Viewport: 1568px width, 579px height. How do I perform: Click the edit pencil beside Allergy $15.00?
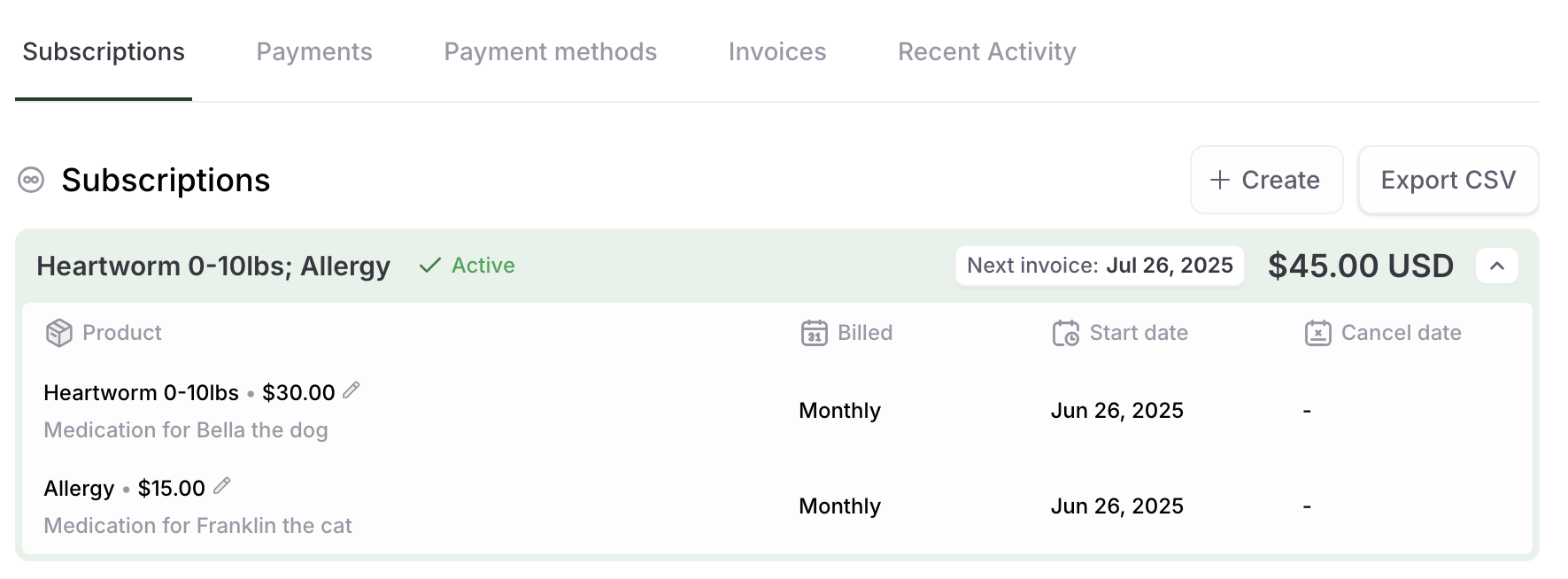point(222,486)
